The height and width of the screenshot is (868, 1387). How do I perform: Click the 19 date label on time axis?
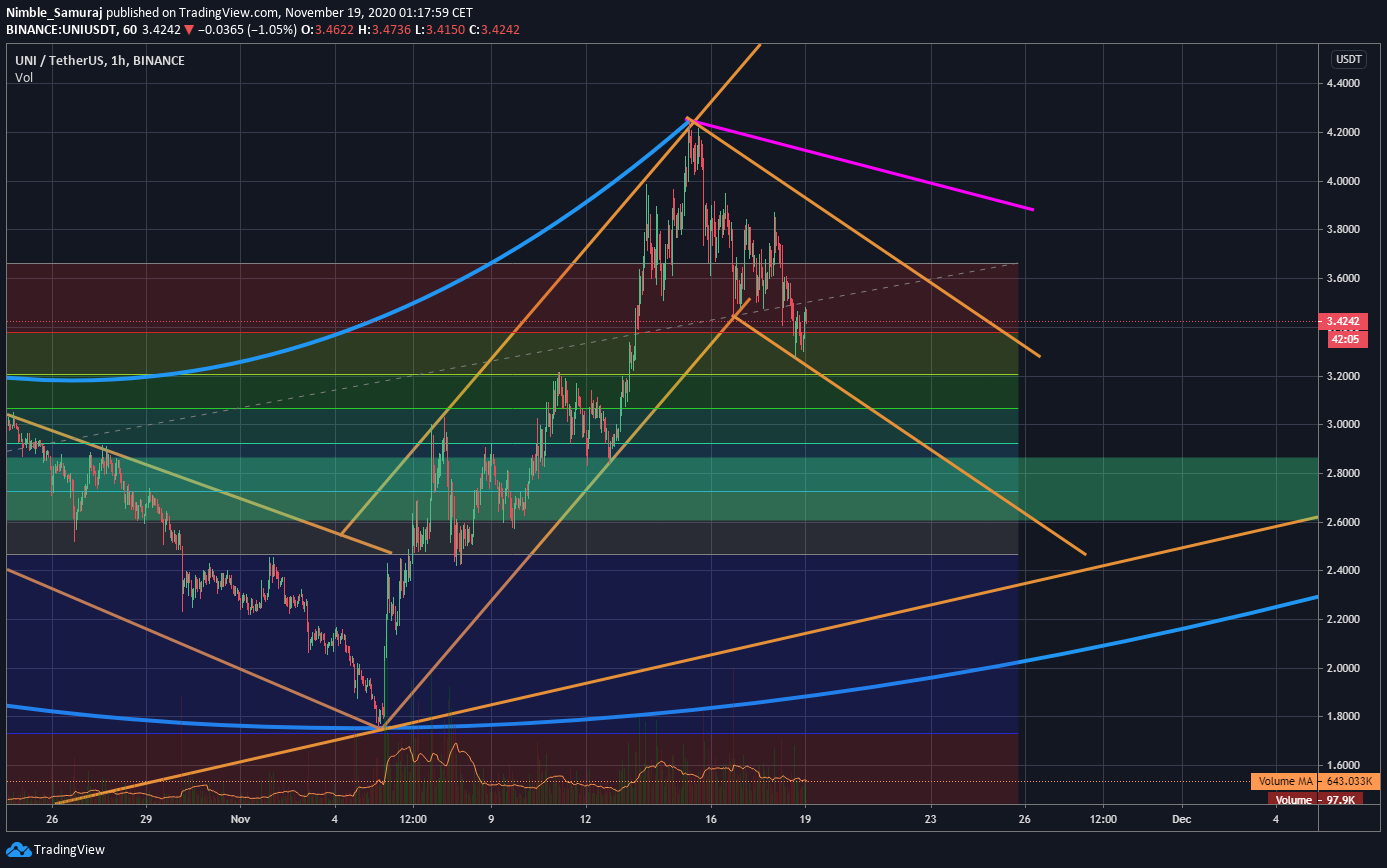[x=805, y=819]
